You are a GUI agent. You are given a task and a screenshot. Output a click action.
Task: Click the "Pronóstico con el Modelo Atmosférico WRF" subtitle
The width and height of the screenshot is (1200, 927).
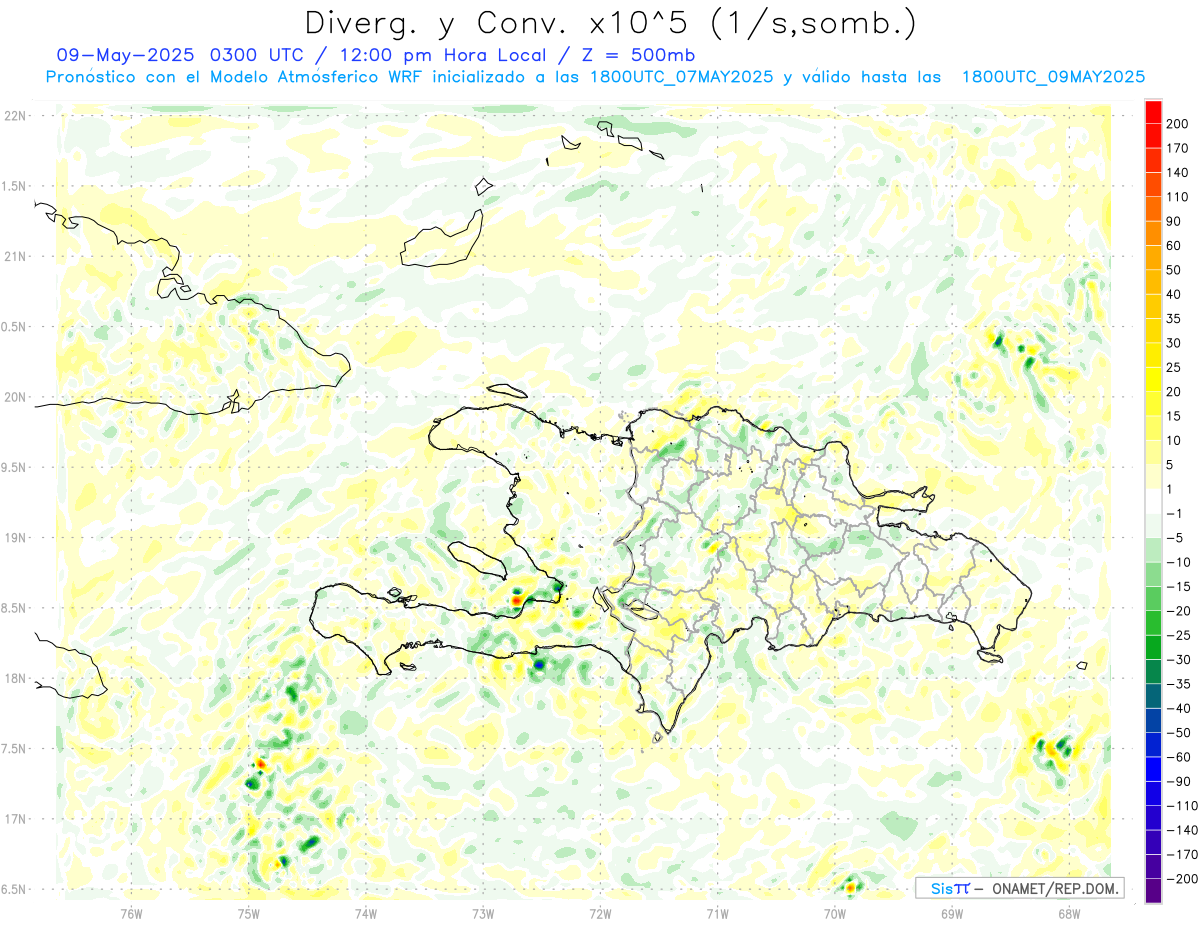(236, 77)
